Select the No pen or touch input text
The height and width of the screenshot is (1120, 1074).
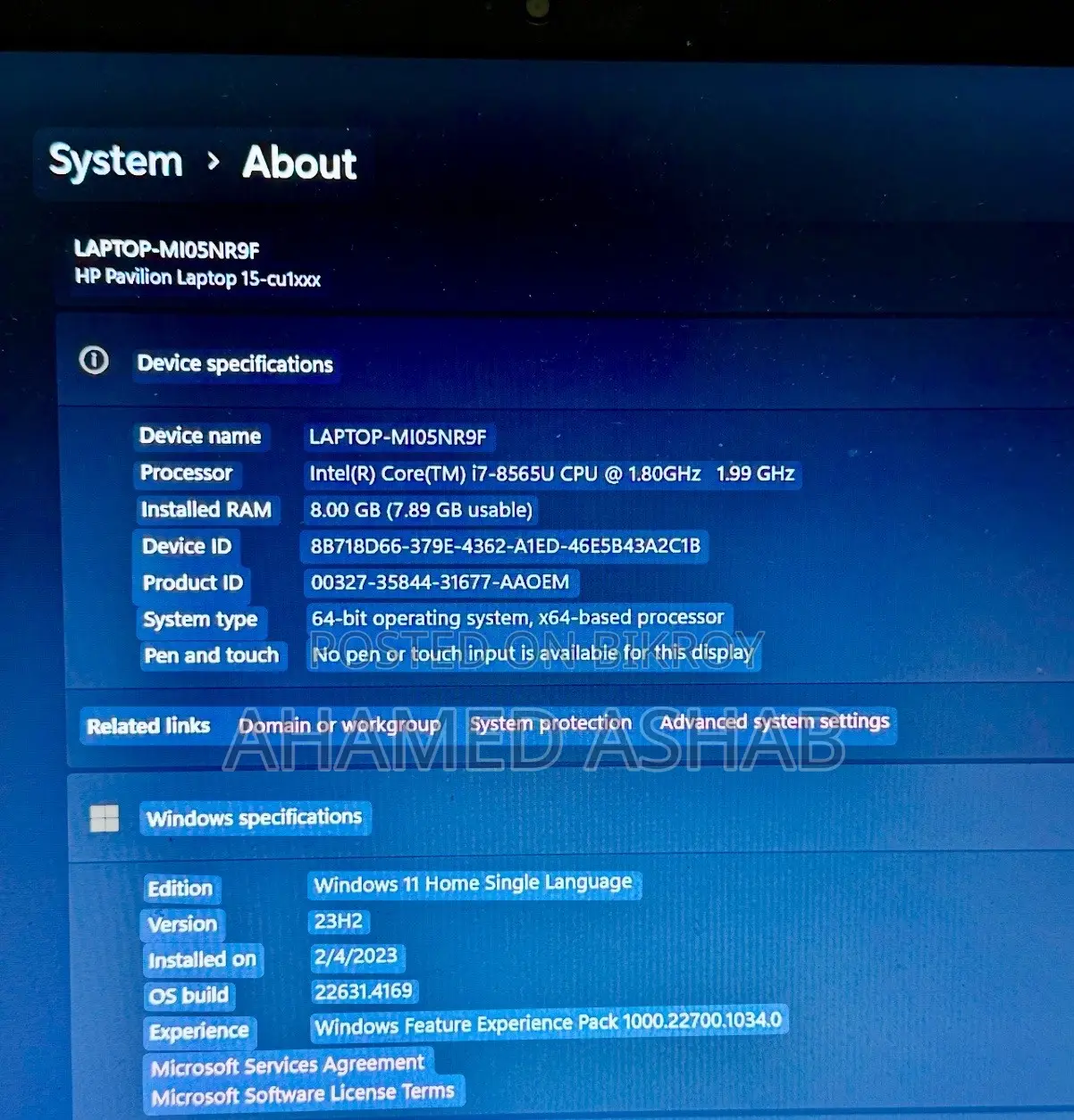[x=533, y=654]
